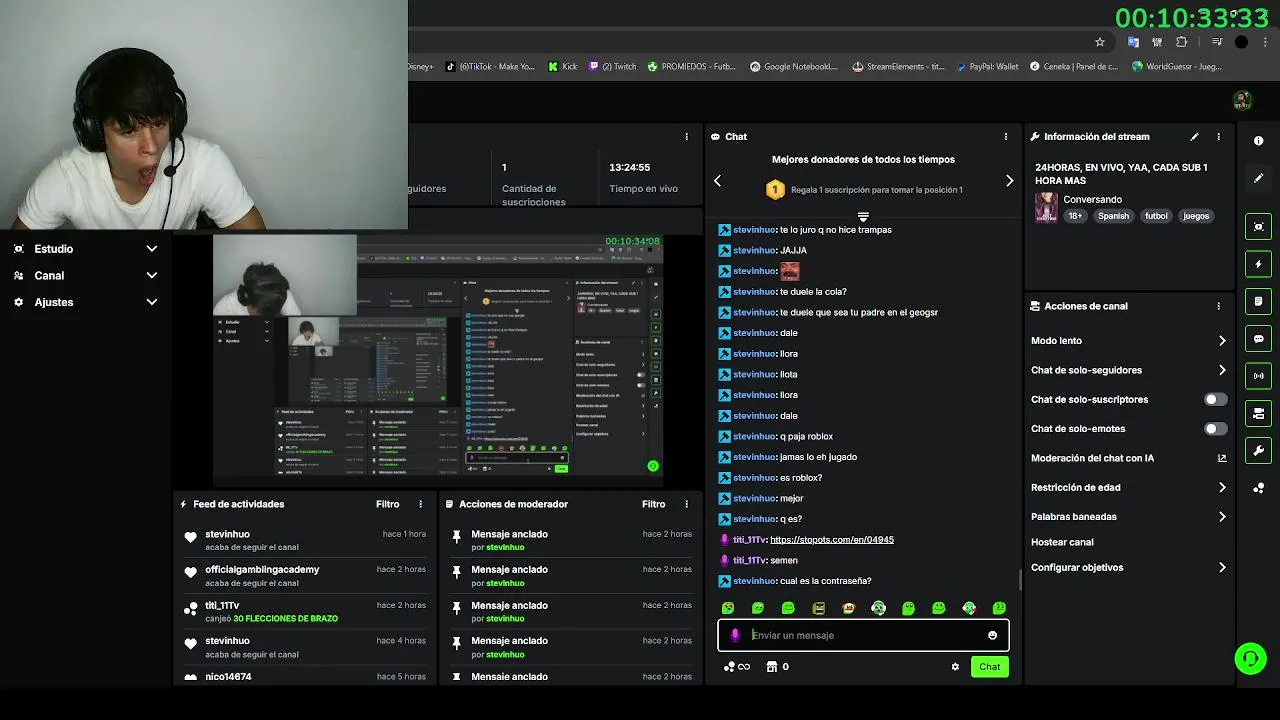Open Restricción de edad settings
Viewport: 1280px width, 720px height.
(x=1128, y=487)
